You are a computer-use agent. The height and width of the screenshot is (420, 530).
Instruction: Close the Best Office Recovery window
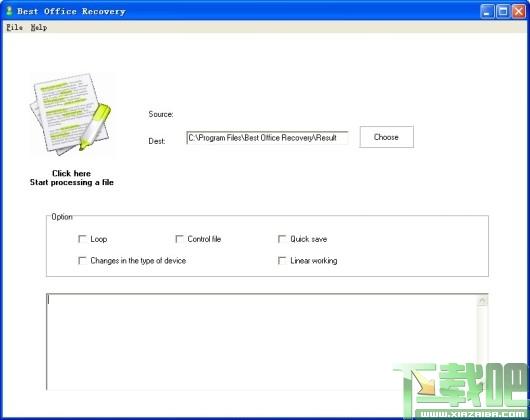click(519, 11)
